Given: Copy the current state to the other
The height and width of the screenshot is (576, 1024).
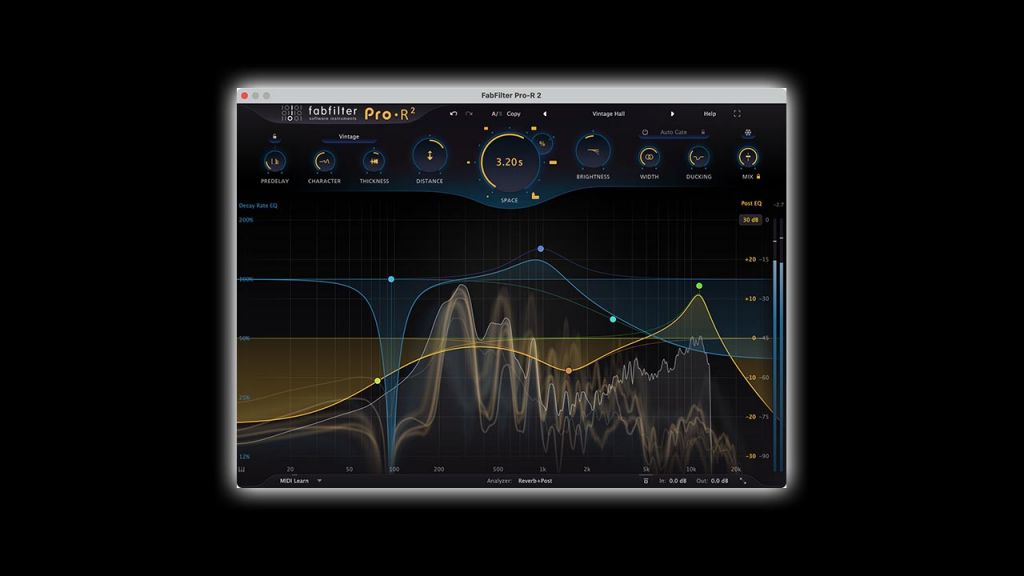Looking at the screenshot, I should (514, 114).
